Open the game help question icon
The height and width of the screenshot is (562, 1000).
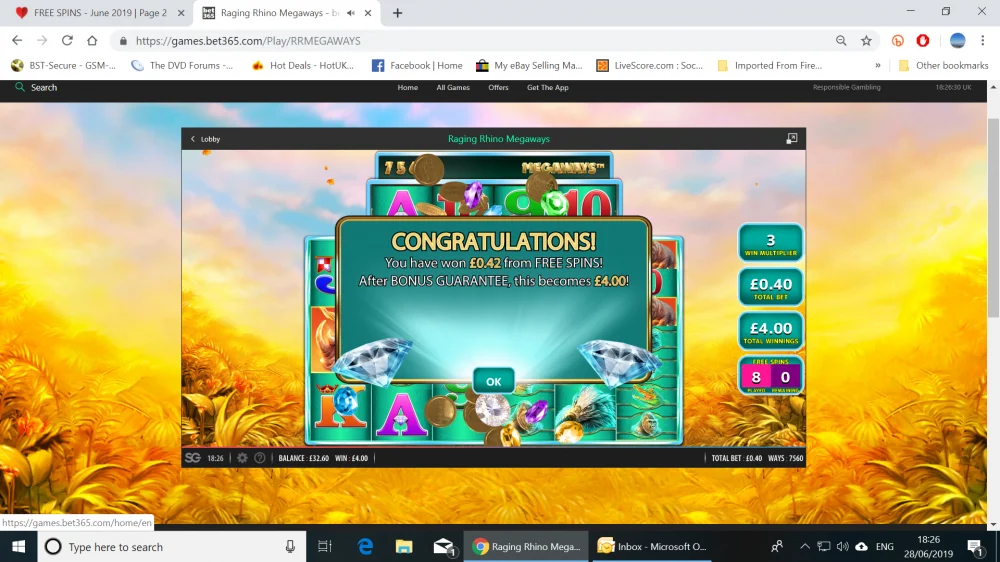260,458
